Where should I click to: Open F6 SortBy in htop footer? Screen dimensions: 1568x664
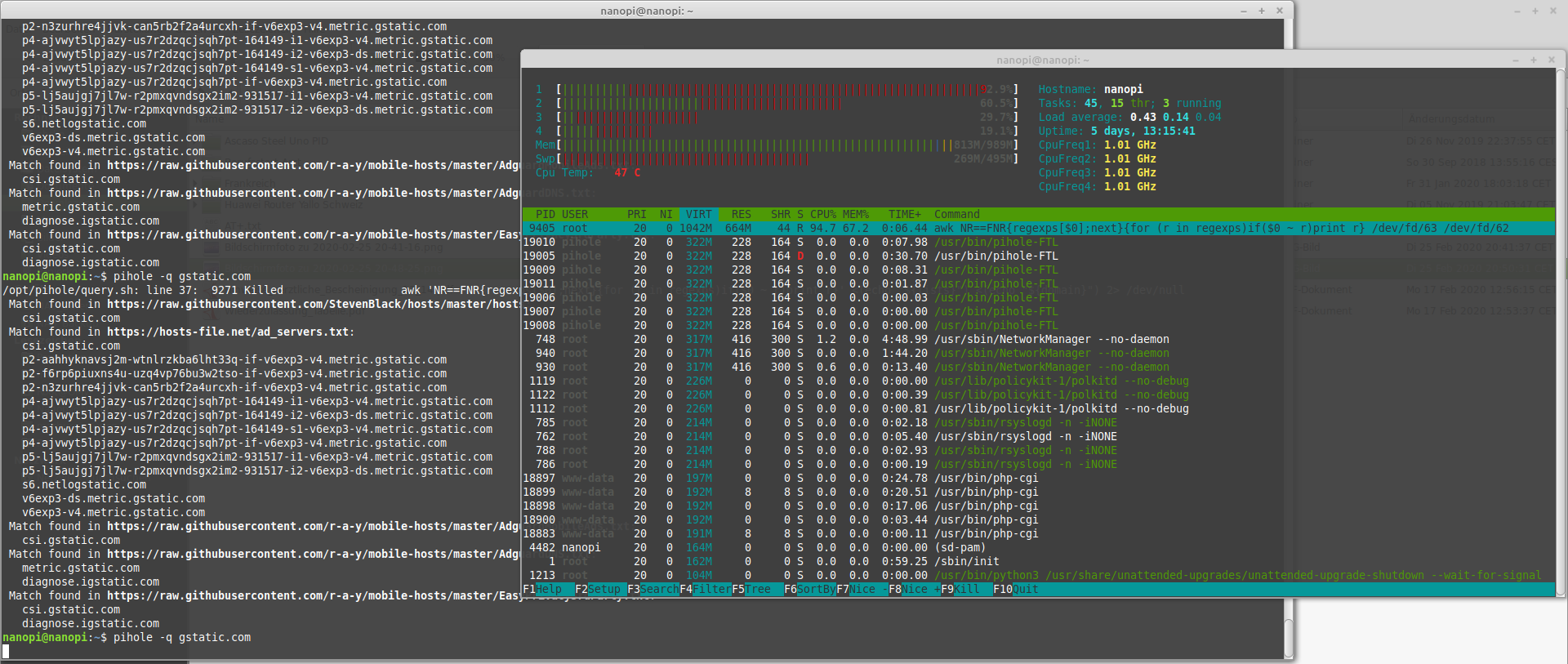point(810,589)
